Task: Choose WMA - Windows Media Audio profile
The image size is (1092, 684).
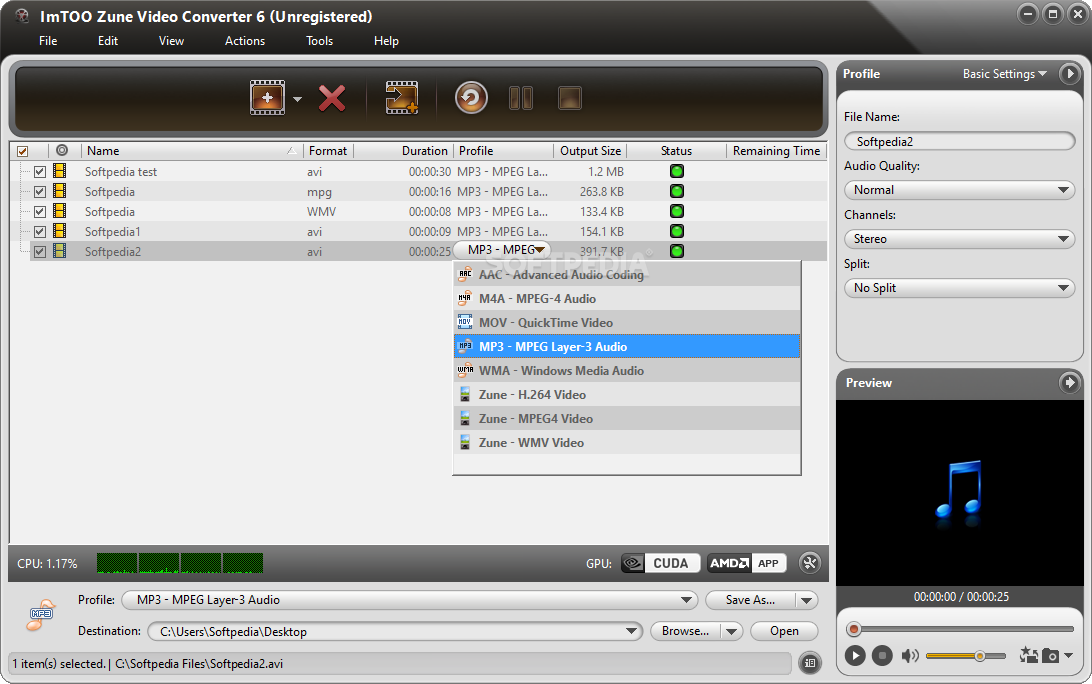Action: (x=627, y=371)
